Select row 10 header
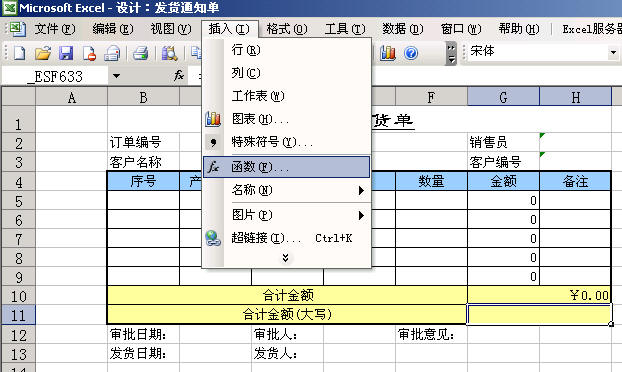 point(18,296)
